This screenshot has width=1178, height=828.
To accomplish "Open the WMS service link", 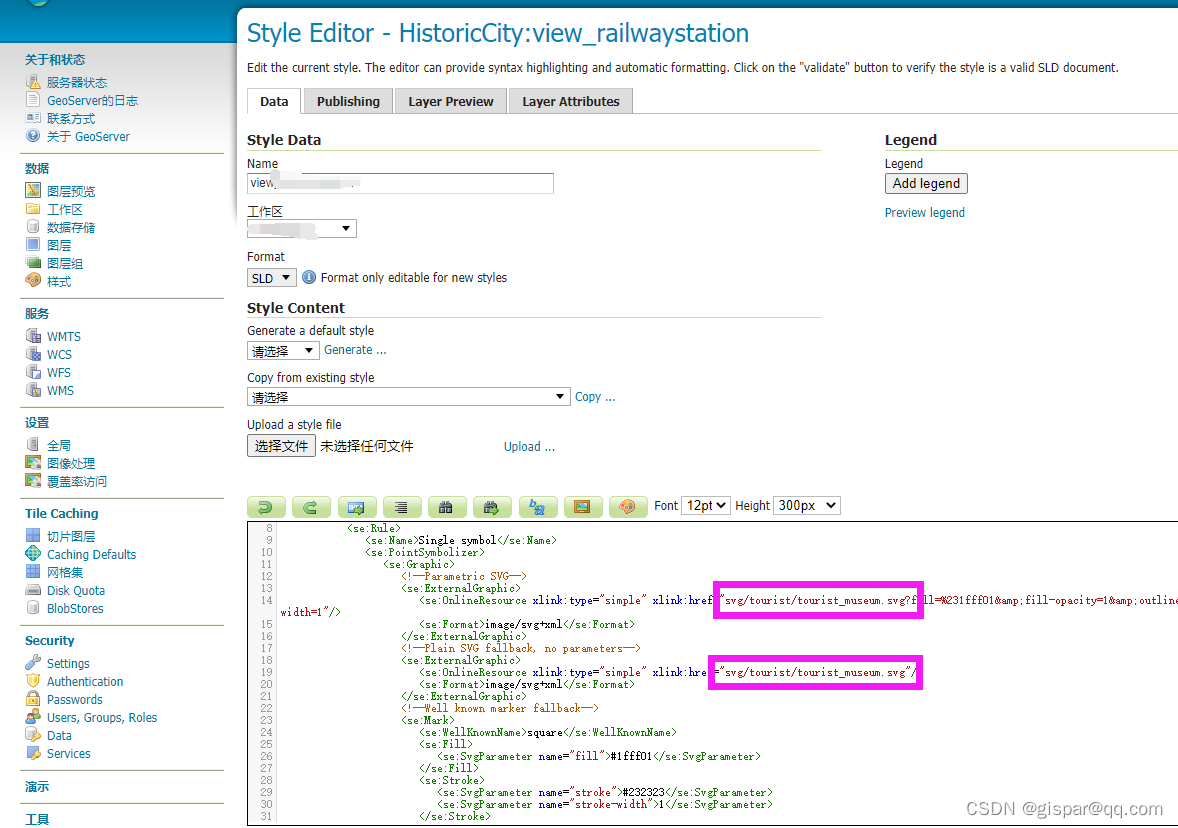I will pyautogui.click(x=60, y=391).
